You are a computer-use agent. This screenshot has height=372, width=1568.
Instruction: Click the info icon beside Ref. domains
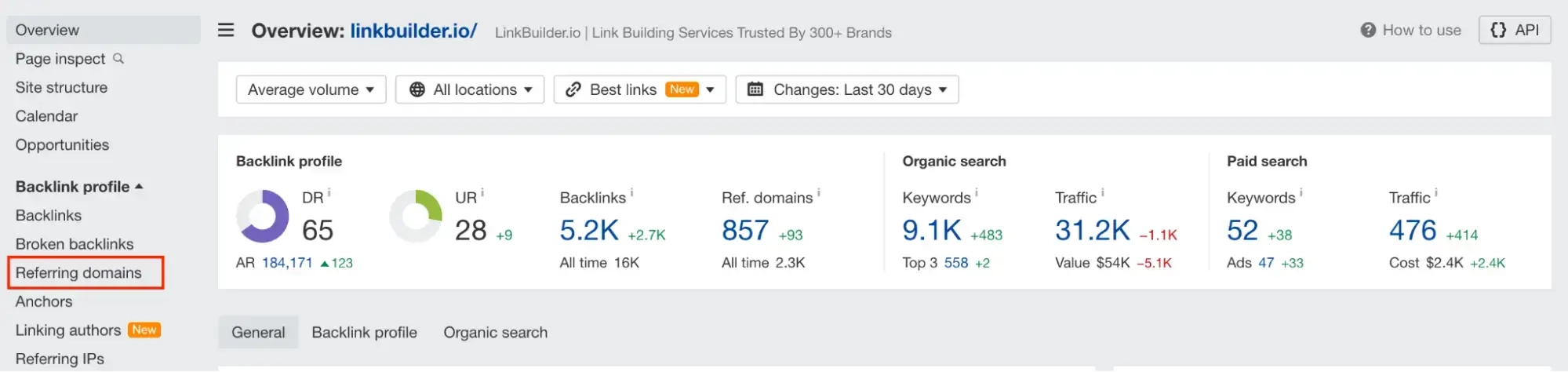819,193
